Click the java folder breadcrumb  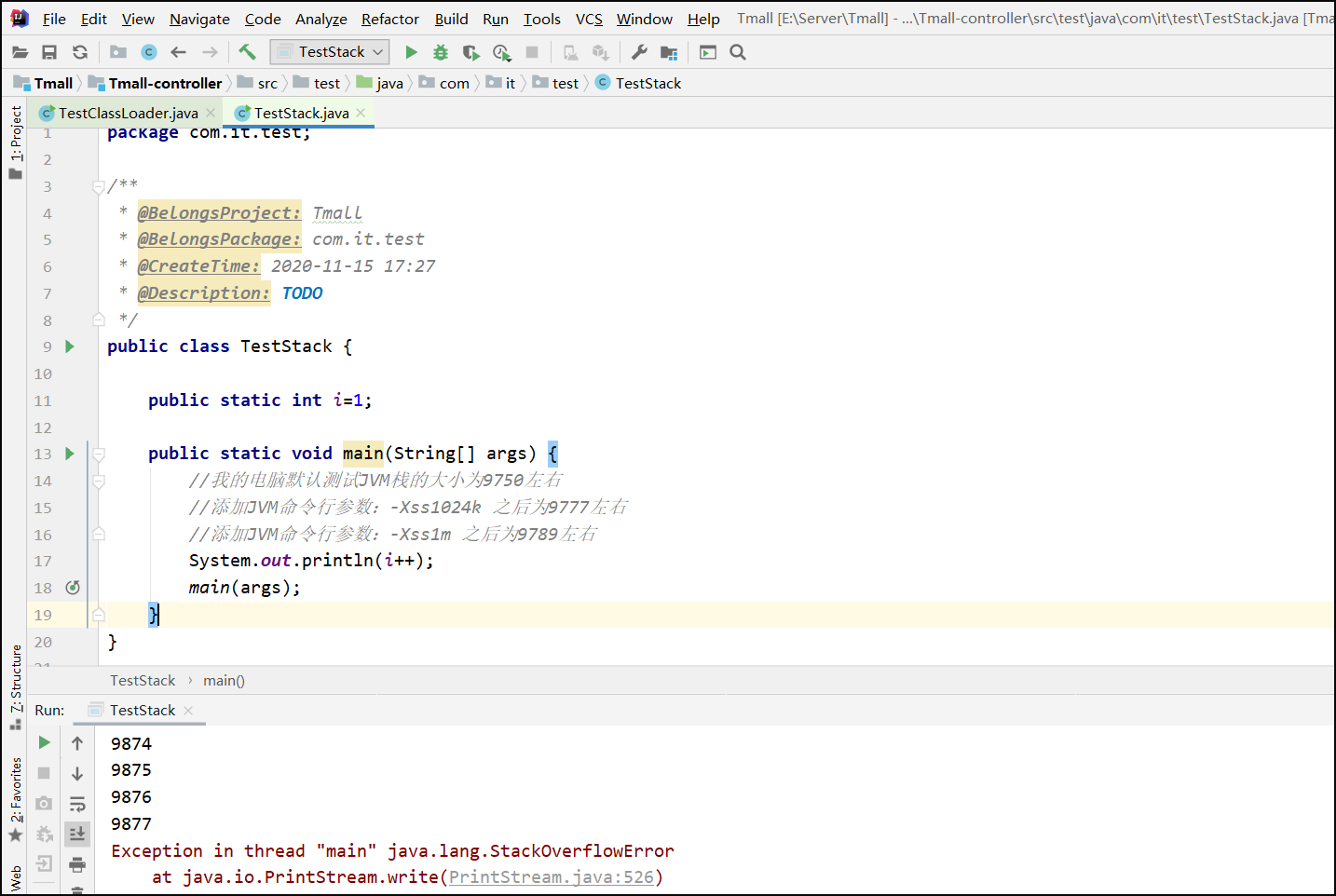[x=380, y=83]
